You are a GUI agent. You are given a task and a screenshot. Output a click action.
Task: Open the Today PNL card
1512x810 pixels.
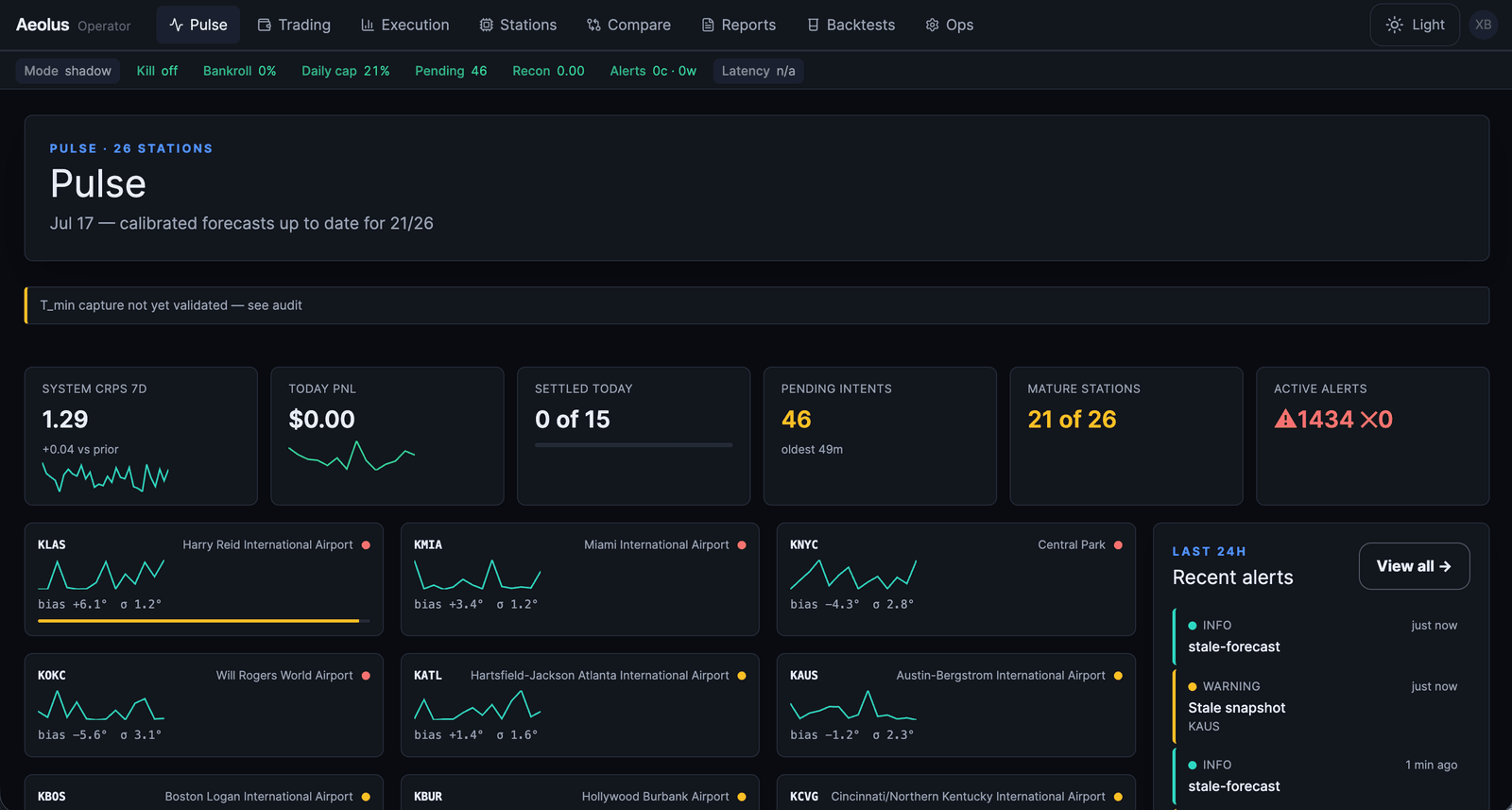point(387,436)
